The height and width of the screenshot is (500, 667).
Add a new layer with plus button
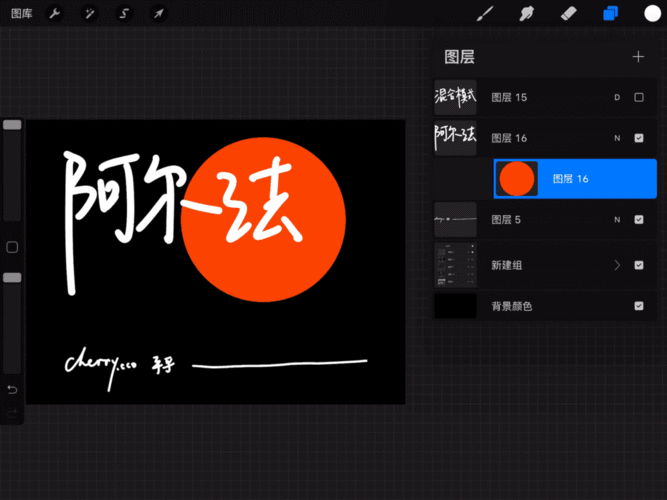coord(638,57)
